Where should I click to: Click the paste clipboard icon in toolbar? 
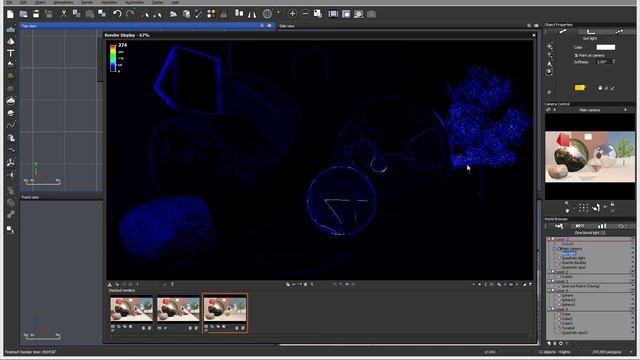(89, 14)
